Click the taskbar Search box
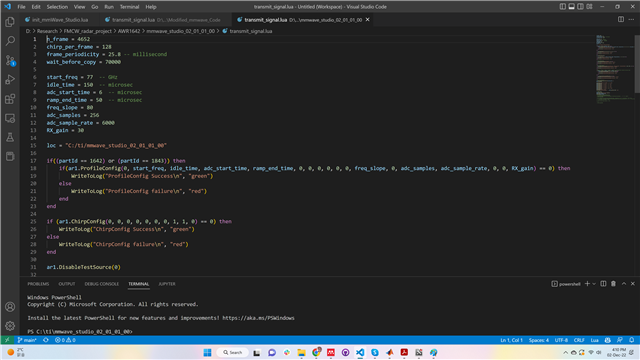The width and height of the screenshot is (640, 360). click(x=233, y=352)
